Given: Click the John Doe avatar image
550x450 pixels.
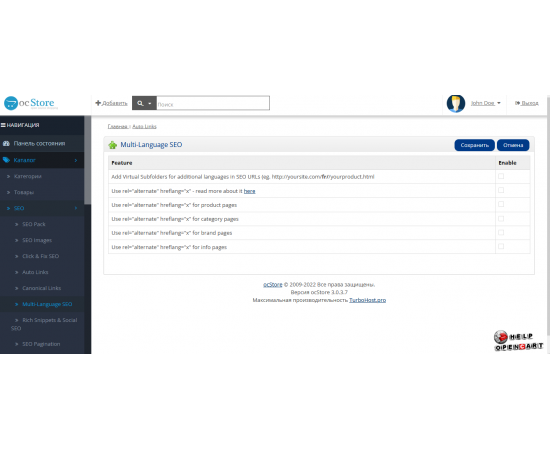Looking at the screenshot, I should click(x=456, y=103).
